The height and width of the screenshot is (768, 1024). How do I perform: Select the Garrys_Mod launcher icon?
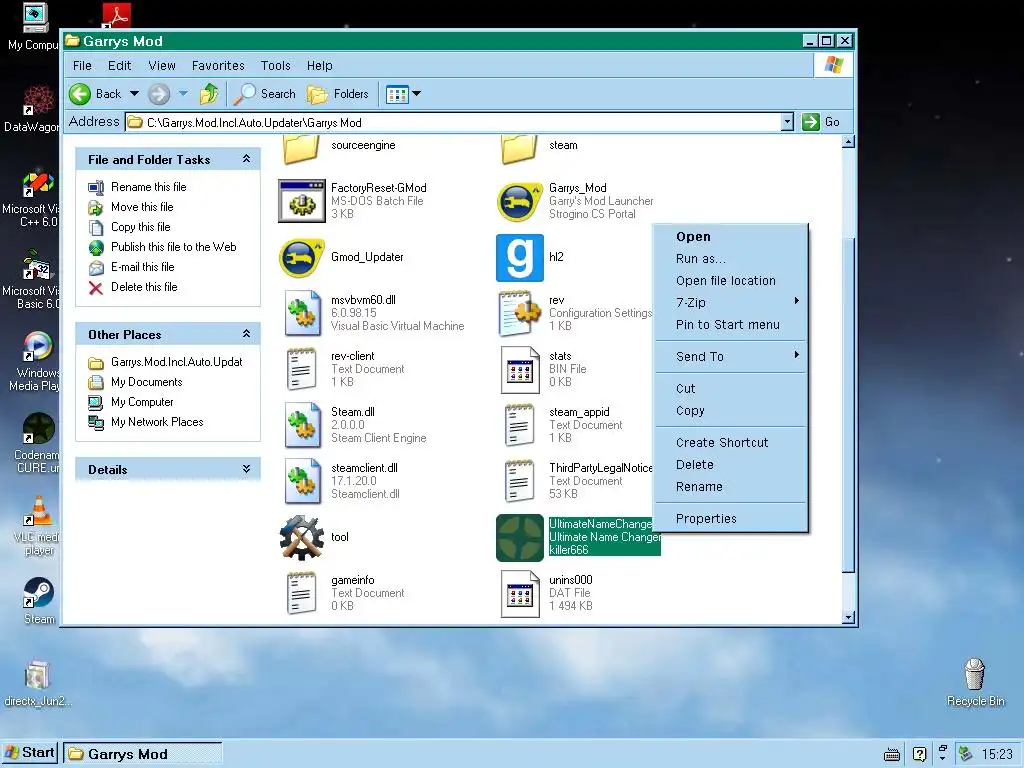pyautogui.click(x=520, y=201)
